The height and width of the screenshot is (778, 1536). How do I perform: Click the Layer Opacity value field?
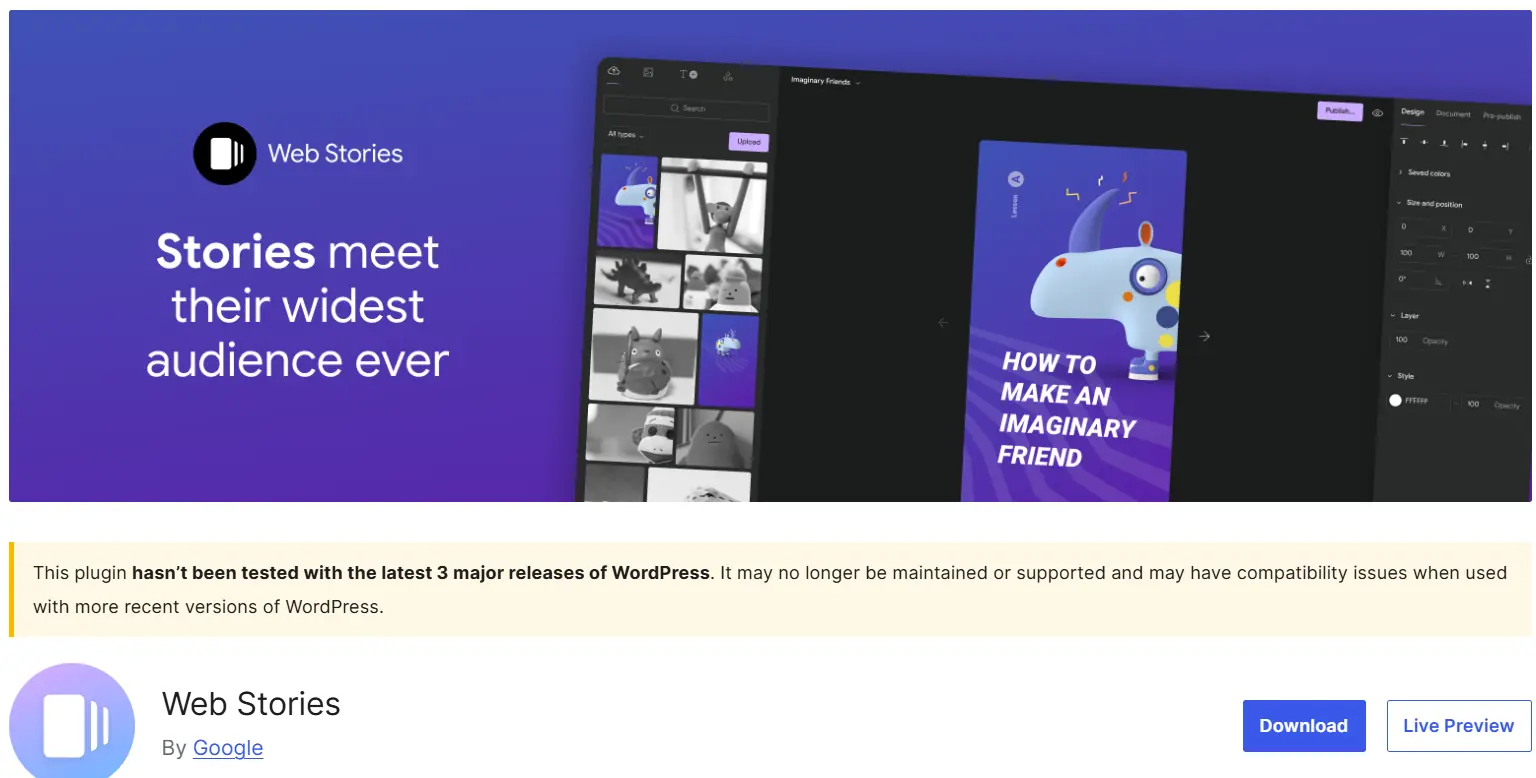point(1420,341)
